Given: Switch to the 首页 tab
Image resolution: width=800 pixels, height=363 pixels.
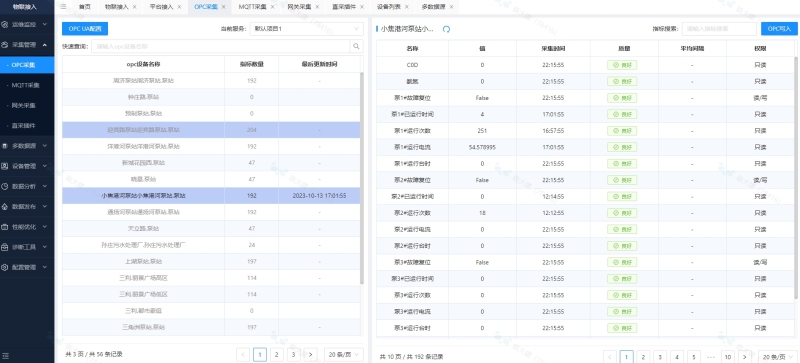Looking at the screenshot, I should 85,7.
